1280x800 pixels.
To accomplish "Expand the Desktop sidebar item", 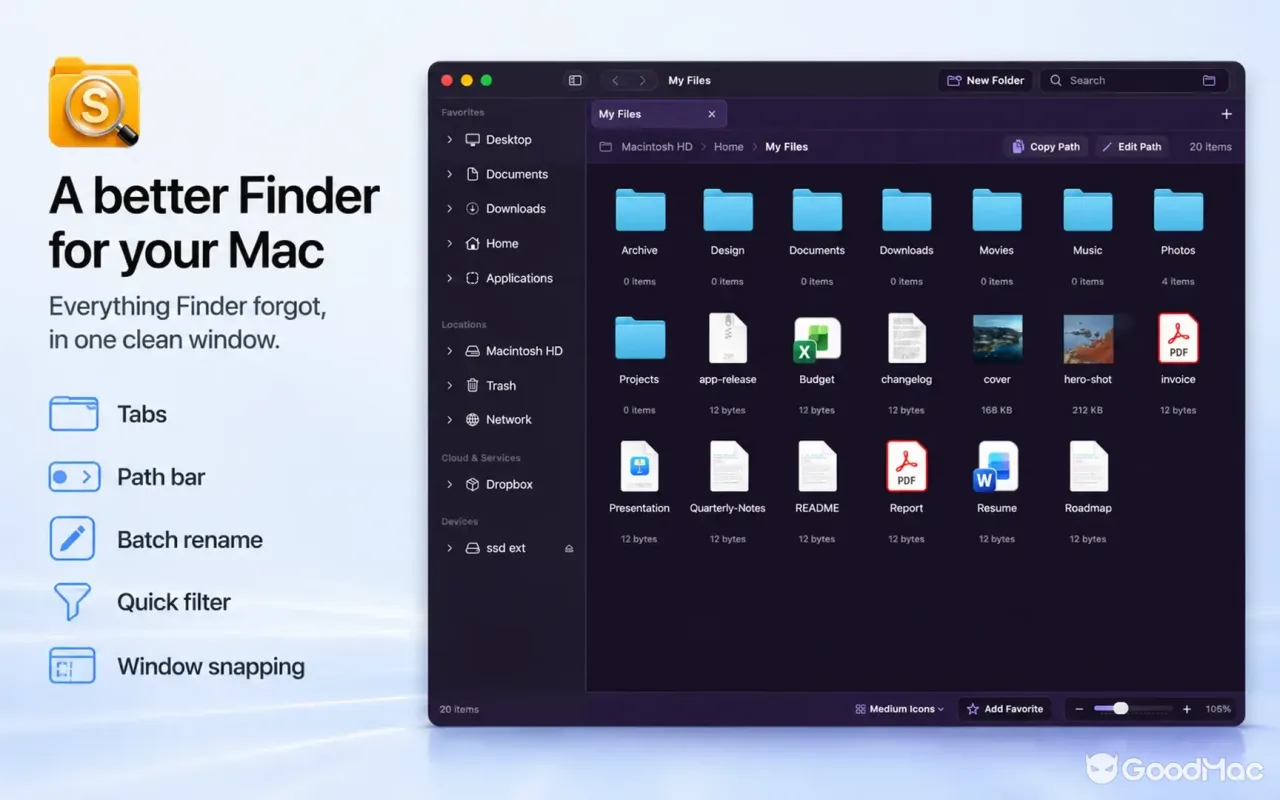I will [450, 140].
